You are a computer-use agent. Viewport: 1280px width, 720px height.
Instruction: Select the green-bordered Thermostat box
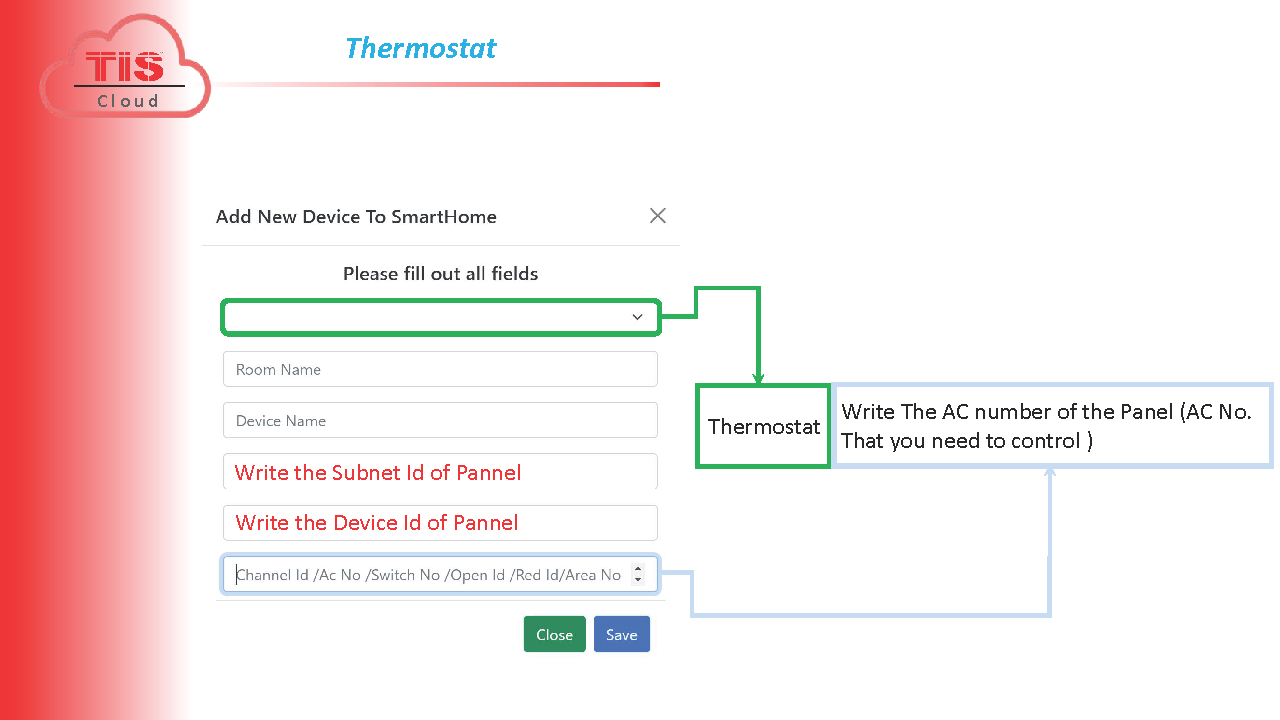[x=764, y=426]
